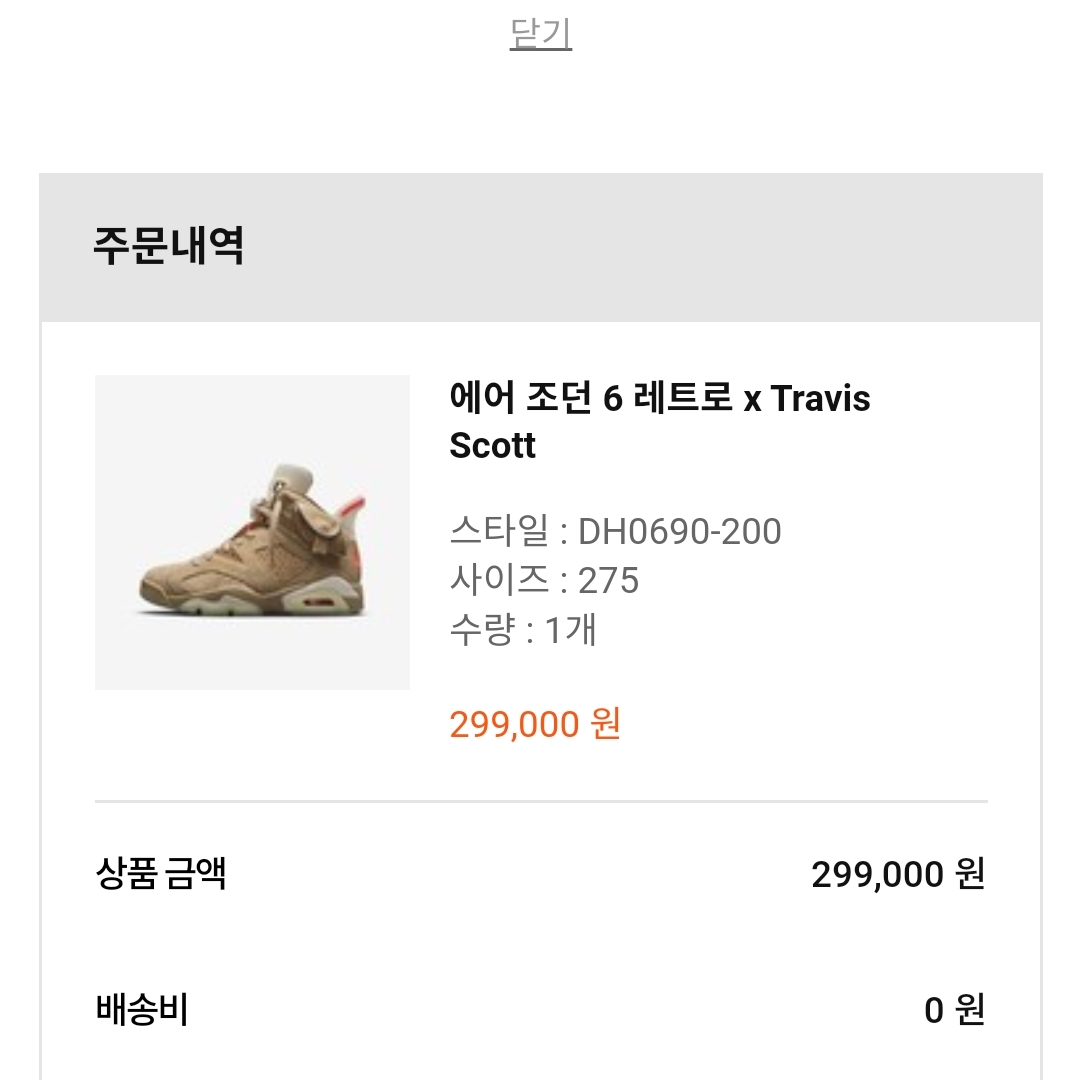The height and width of the screenshot is (1080, 1080).
Task: Click the 주문내역 section header
Action: click(x=169, y=245)
